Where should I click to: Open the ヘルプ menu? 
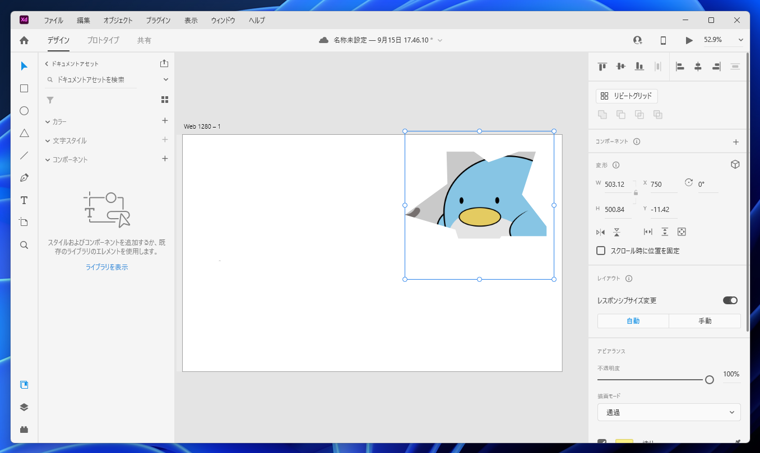tap(257, 20)
